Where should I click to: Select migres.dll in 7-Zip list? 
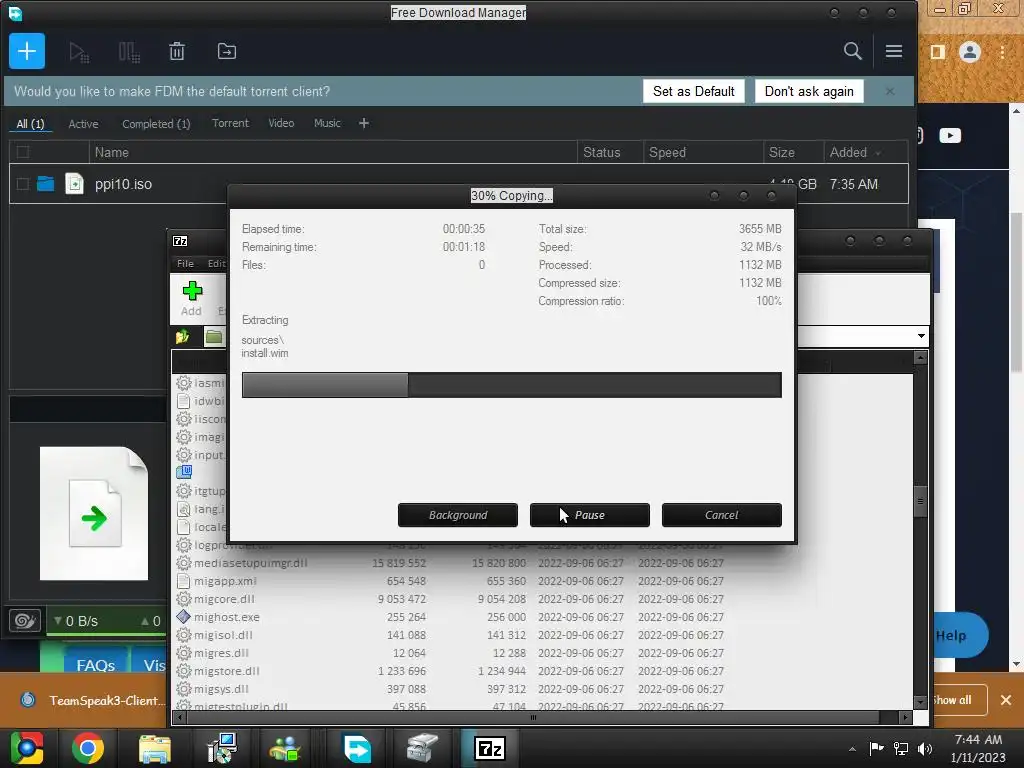(x=221, y=653)
